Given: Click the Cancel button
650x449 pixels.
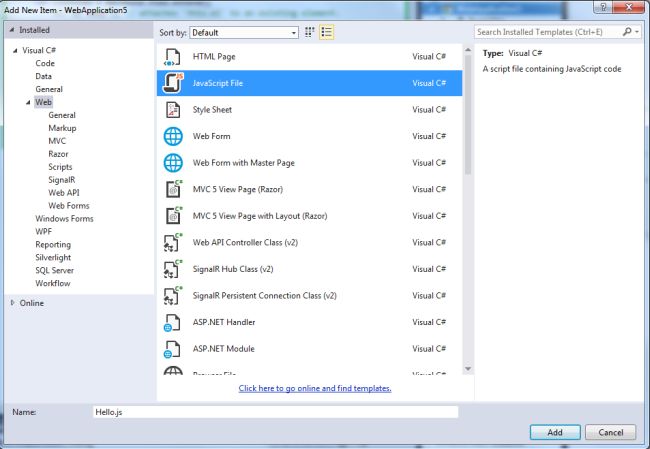Looking at the screenshot, I should pos(610,432).
